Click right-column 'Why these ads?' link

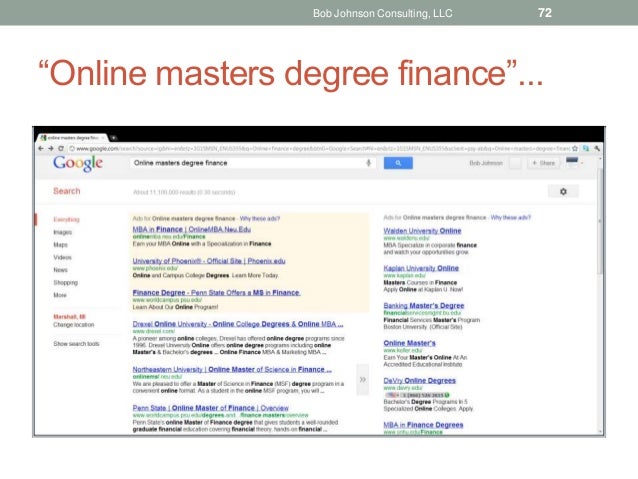coord(510,218)
